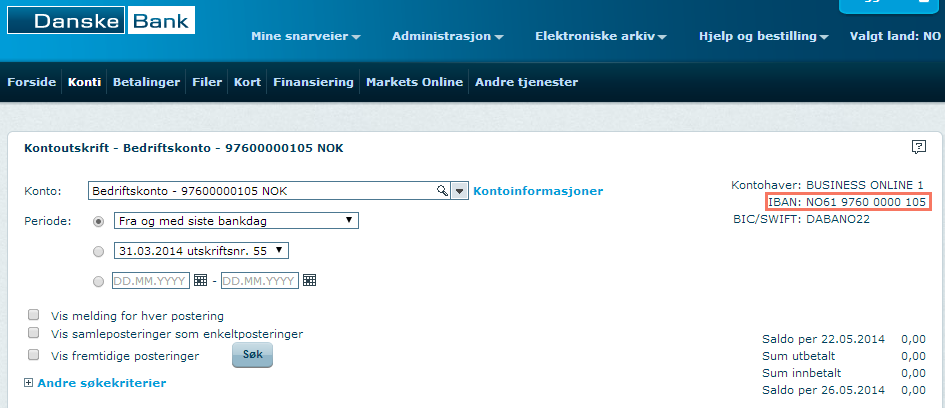945x408 pixels.
Task: Click the account search magnifier icon
Action: click(442, 191)
